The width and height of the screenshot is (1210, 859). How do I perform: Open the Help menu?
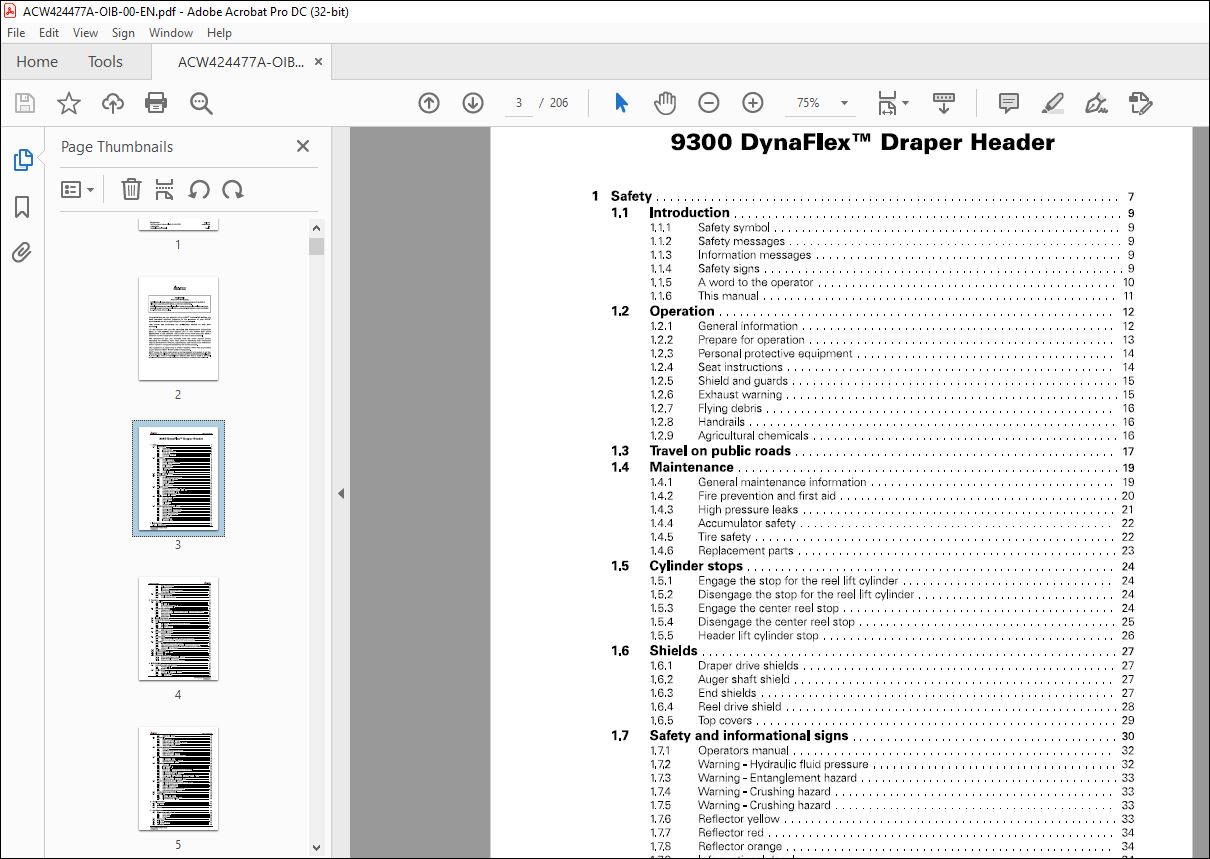(x=219, y=33)
